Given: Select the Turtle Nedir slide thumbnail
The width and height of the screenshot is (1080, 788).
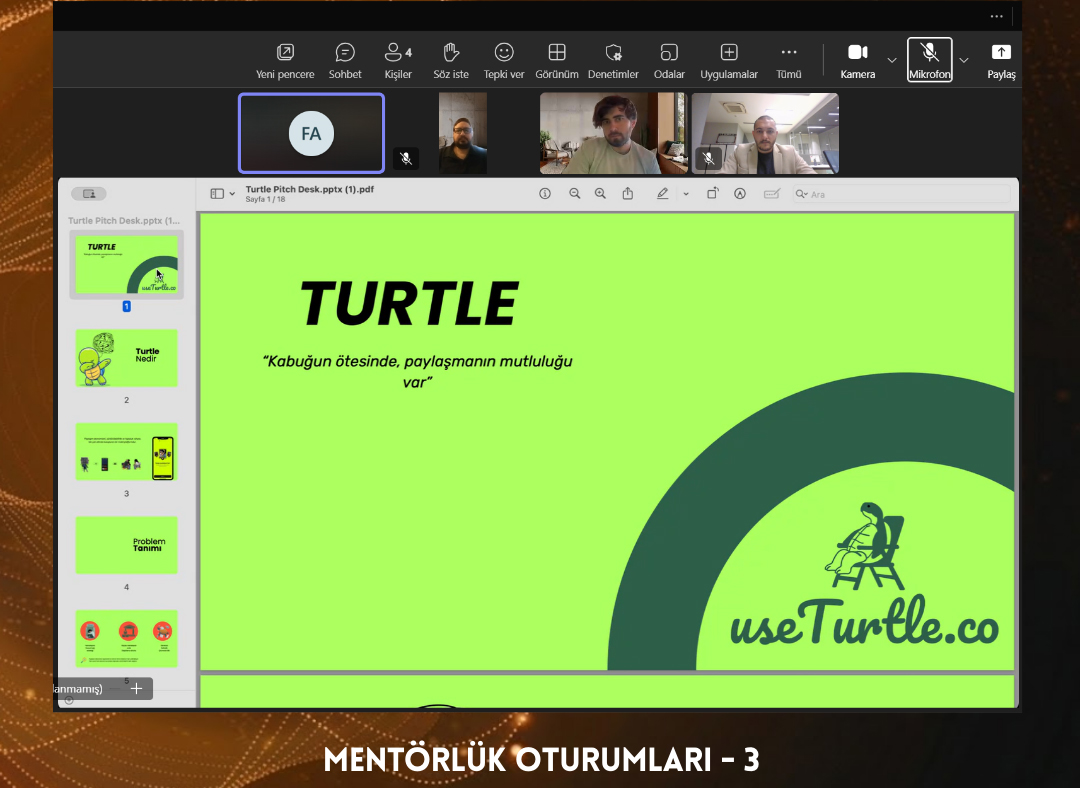Looking at the screenshot, I should [127, 358].
